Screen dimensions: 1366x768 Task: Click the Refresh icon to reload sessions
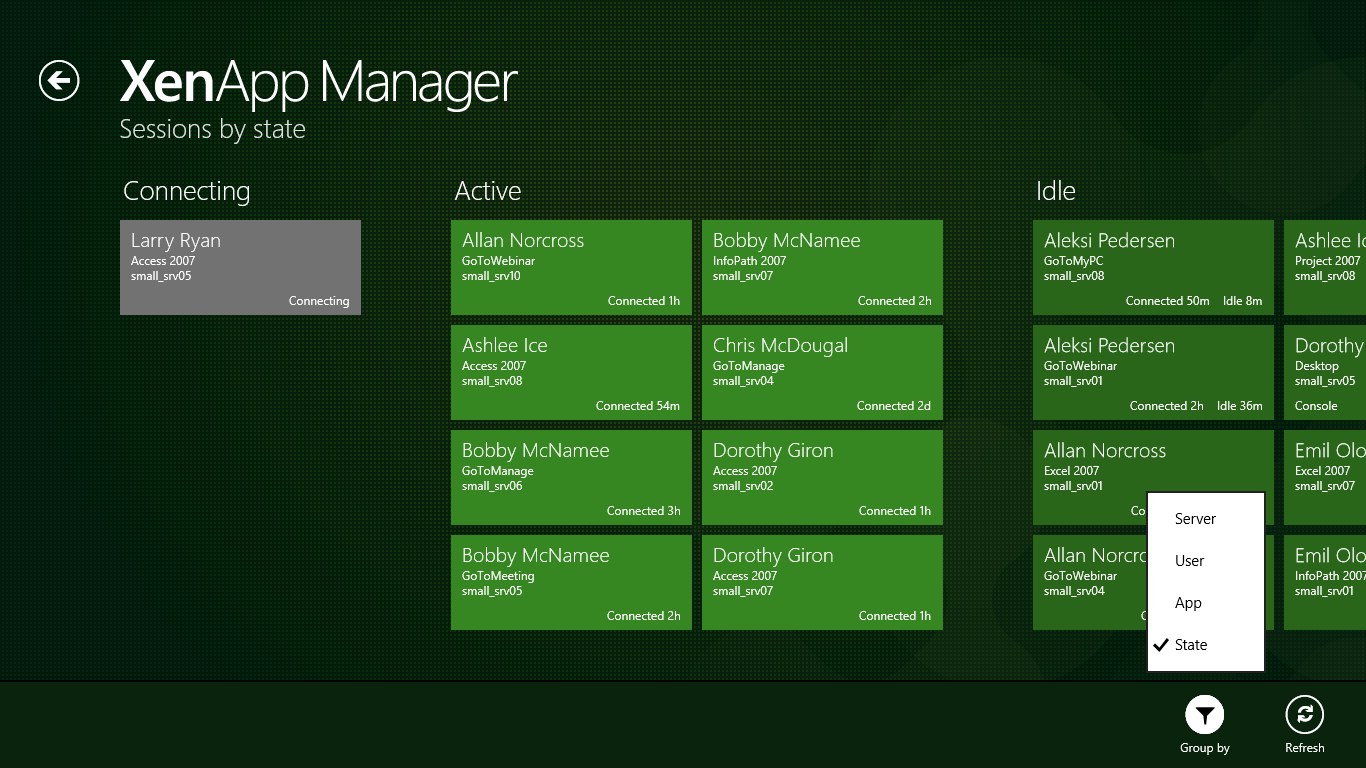[1304, 716]
